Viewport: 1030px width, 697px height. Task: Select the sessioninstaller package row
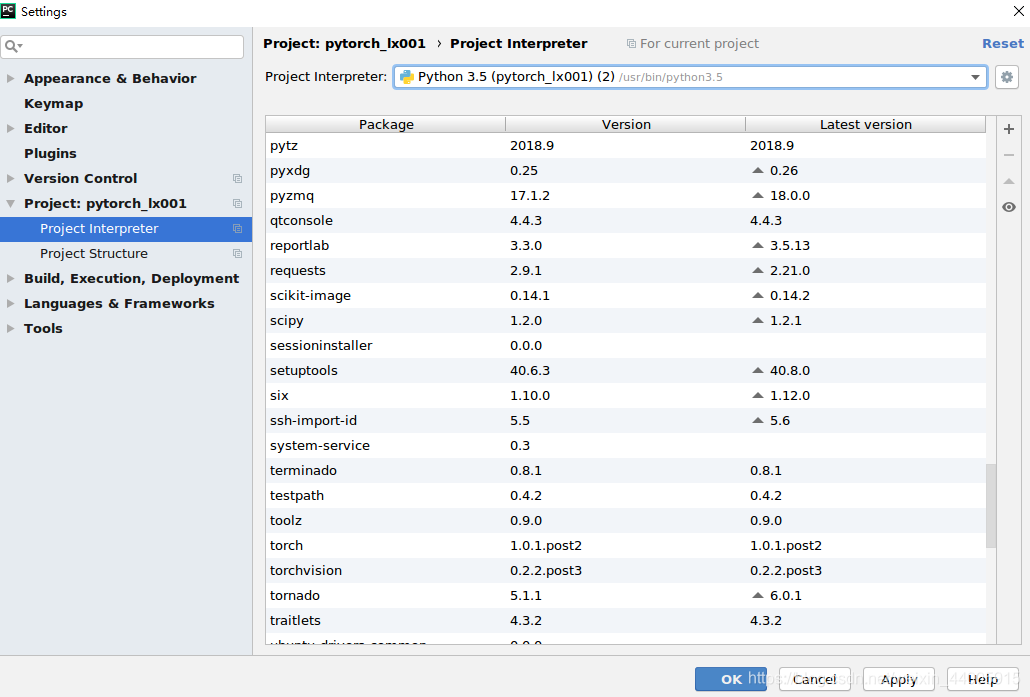click(x=626, y=345)
